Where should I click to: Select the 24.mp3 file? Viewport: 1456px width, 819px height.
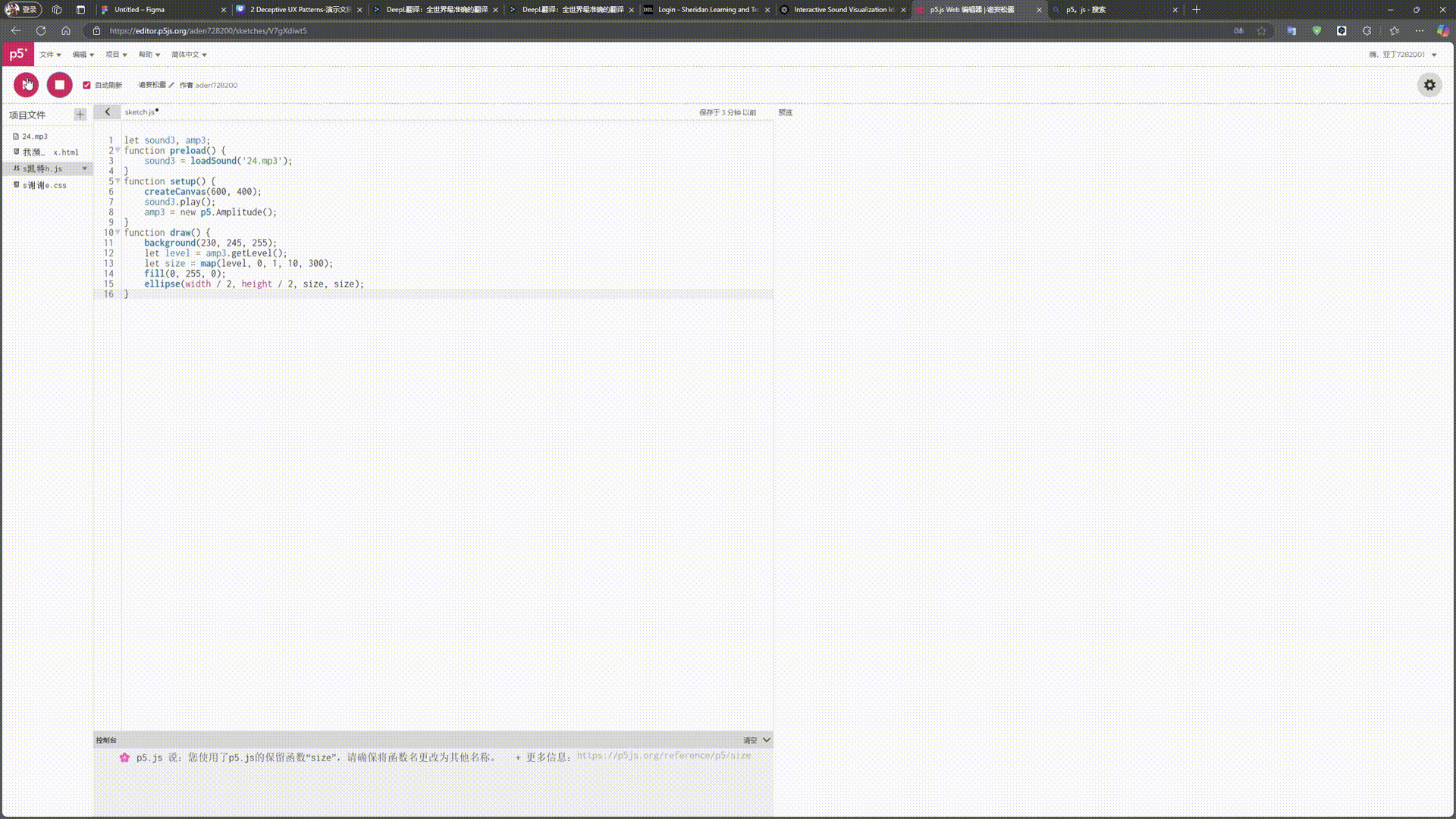tap(34, 136)
